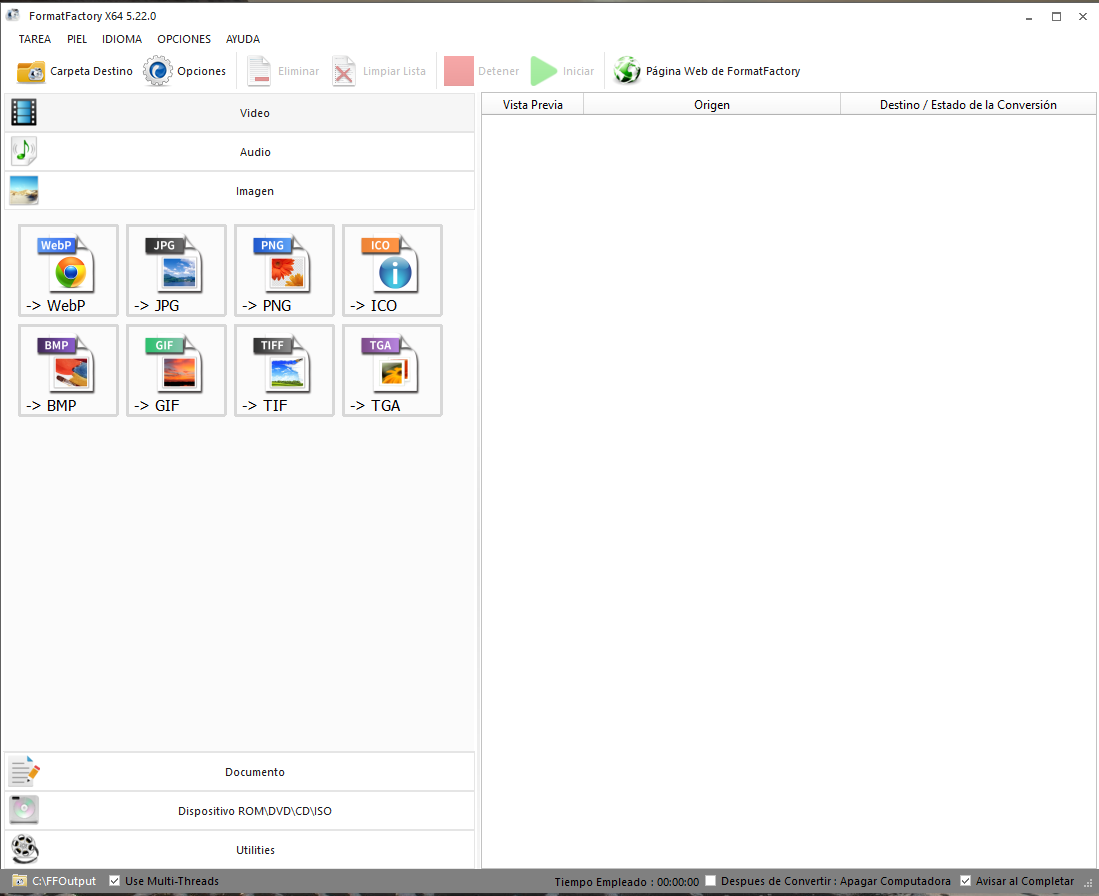Open the PNG conversion tool
The image size is (1099, 896).
point(284,271)
